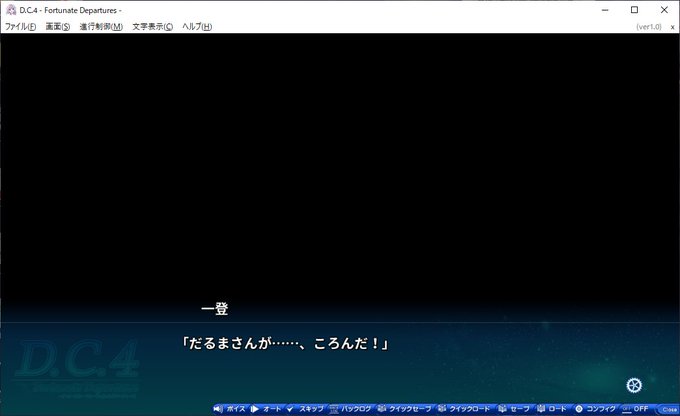Start auto mode with オート button
The width and height of the screenshot is (680, 416).
pyautogui.click(x=266, y=409)
